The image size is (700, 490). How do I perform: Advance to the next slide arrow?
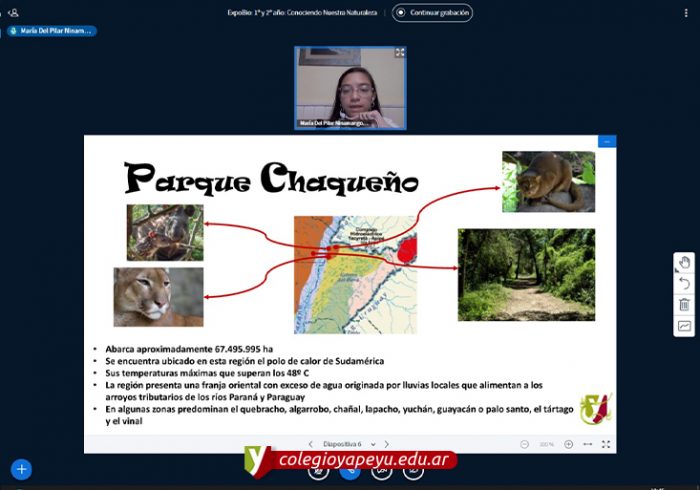(386, 444)
